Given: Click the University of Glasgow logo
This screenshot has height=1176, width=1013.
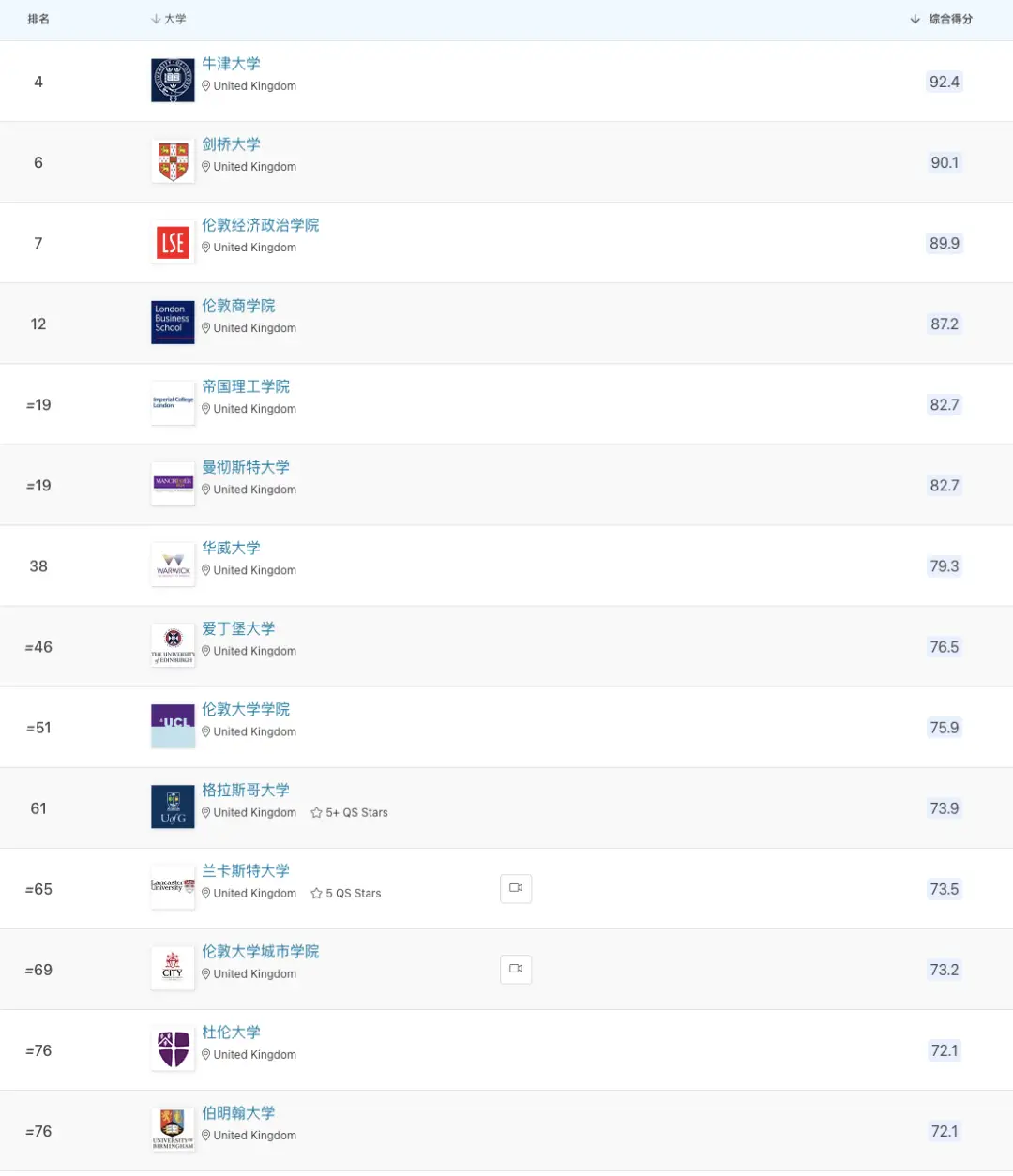Looking at the screenshot, I should tap(173, 807).
